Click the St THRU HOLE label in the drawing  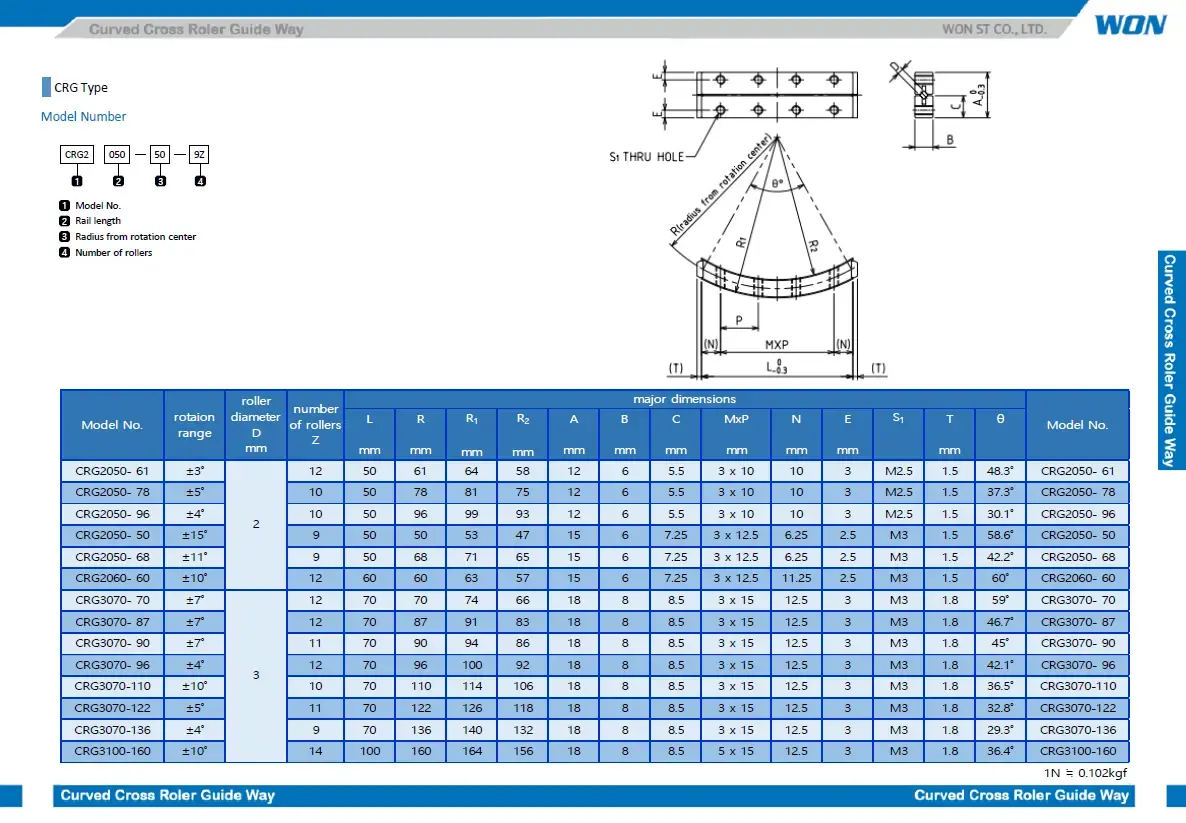coord(647,157)
